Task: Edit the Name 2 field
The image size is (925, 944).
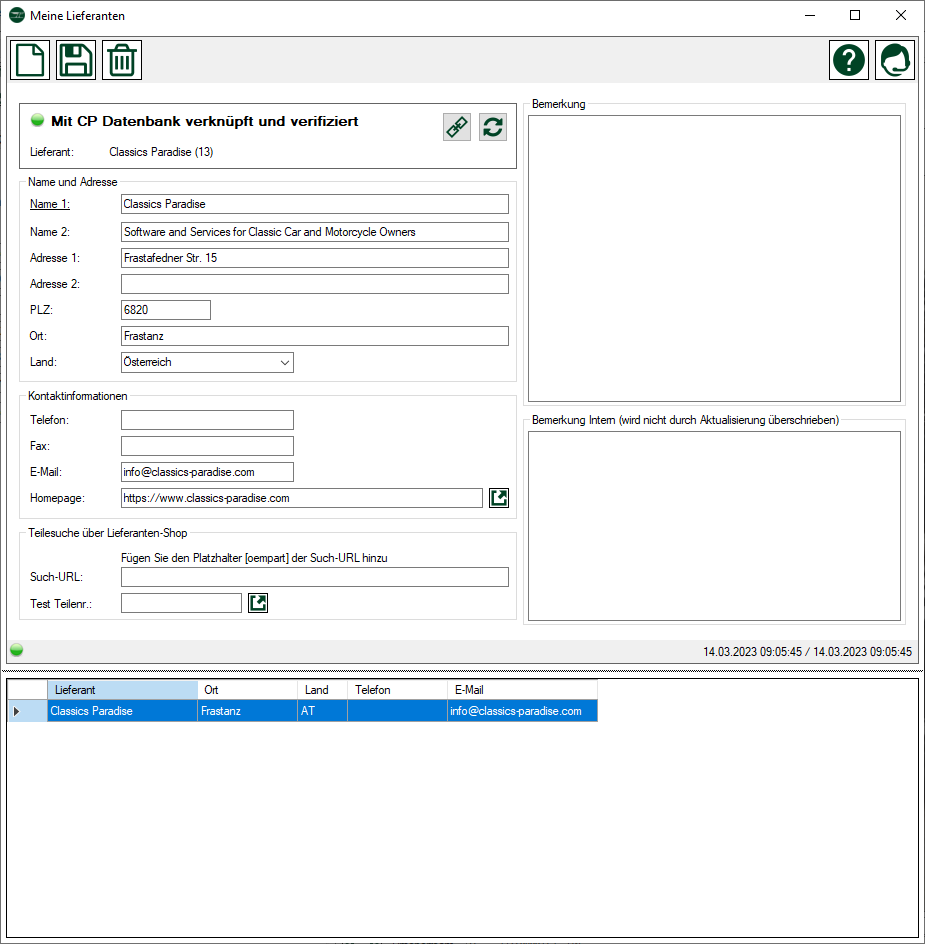Action: tap(314, 232)
